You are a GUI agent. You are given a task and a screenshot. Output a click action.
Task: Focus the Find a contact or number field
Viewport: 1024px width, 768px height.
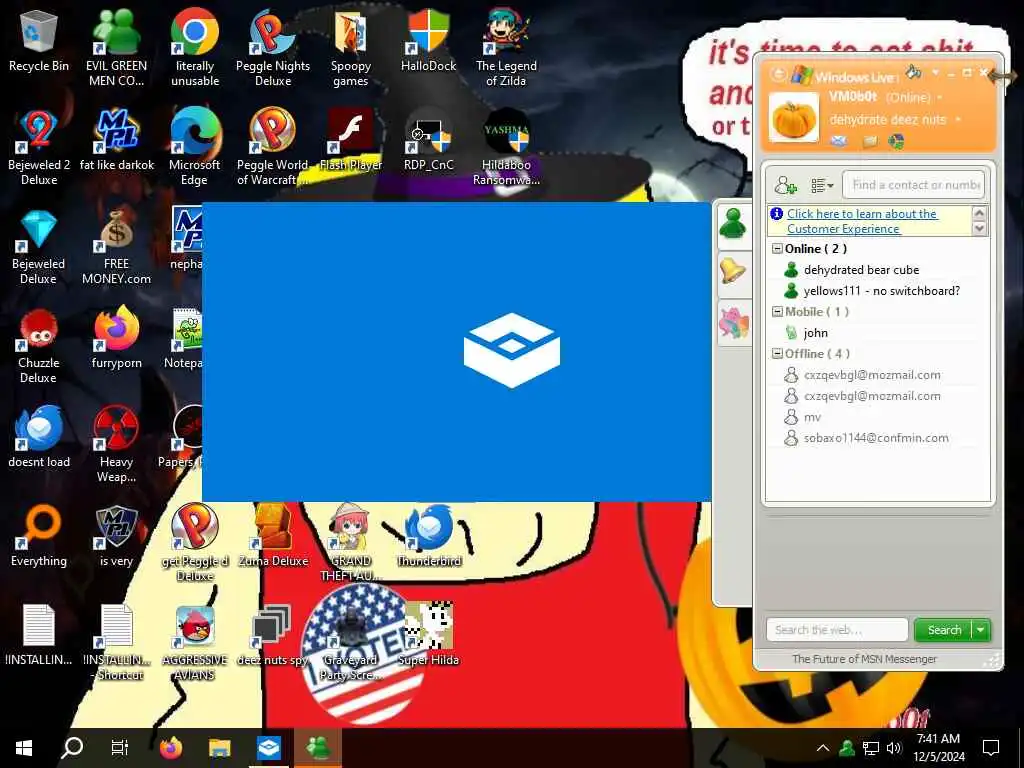(x=914, y=185)
